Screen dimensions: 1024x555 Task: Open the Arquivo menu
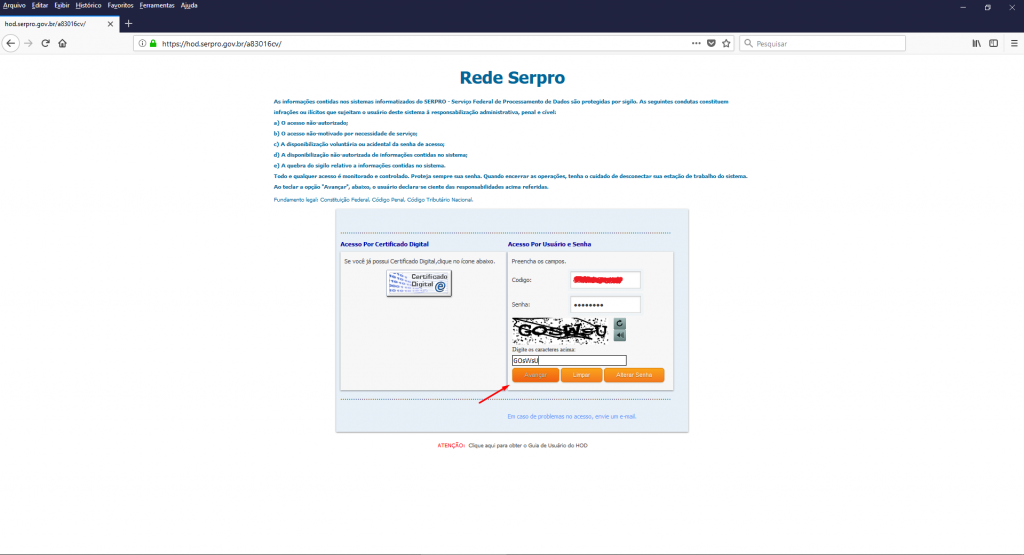coord(14,5)
